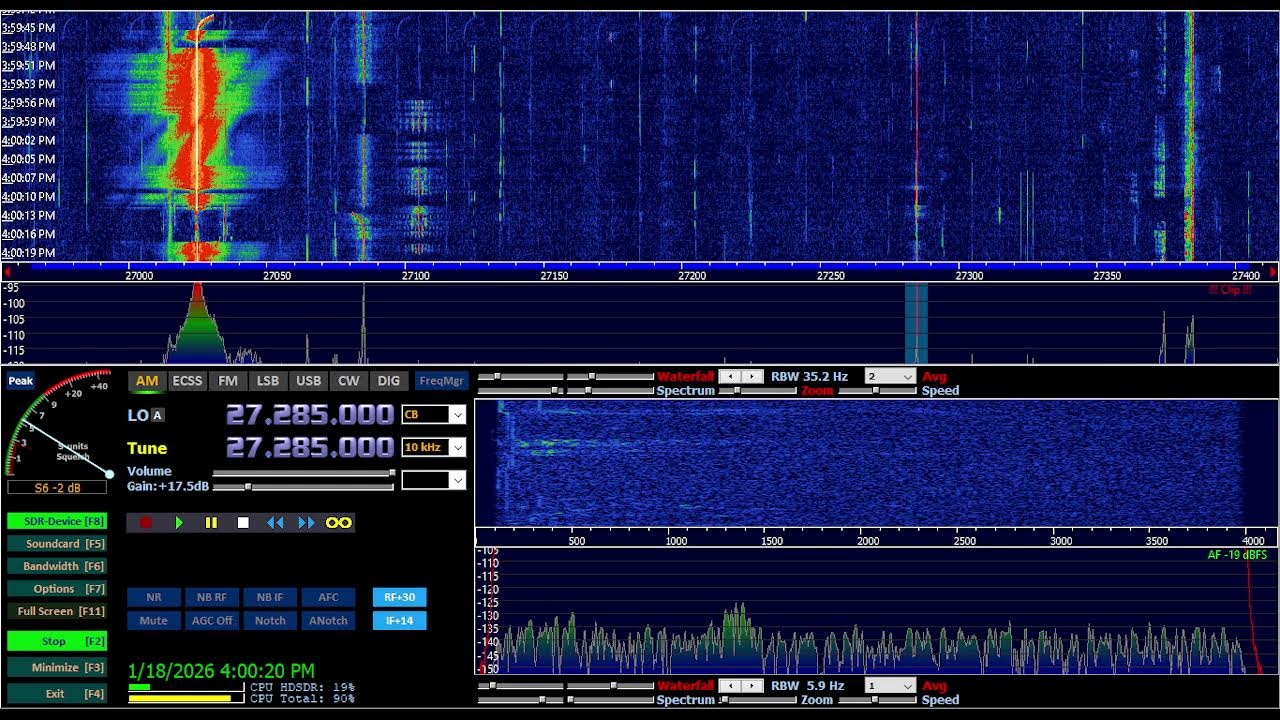
Task: Toggle NB IF noise blanker
Action: click(270, 597)
